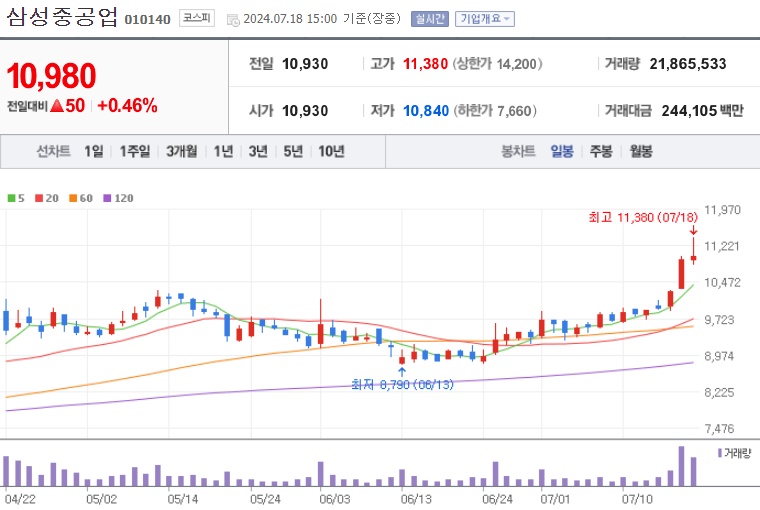
Task: Click the 고가 value 11,380
Action: click(x=426, y=64)
